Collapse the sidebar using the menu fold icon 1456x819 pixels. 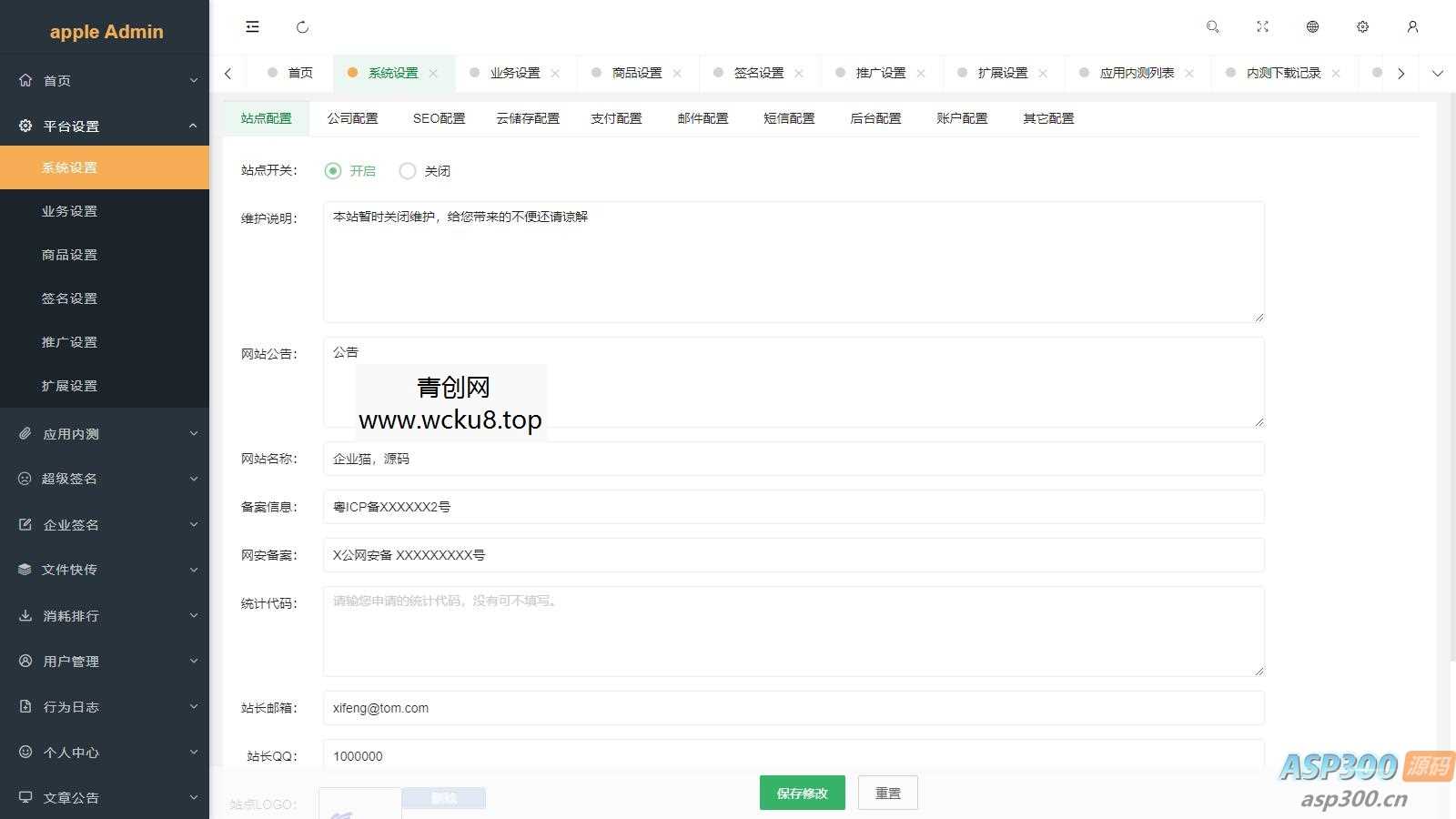point(252,26)
